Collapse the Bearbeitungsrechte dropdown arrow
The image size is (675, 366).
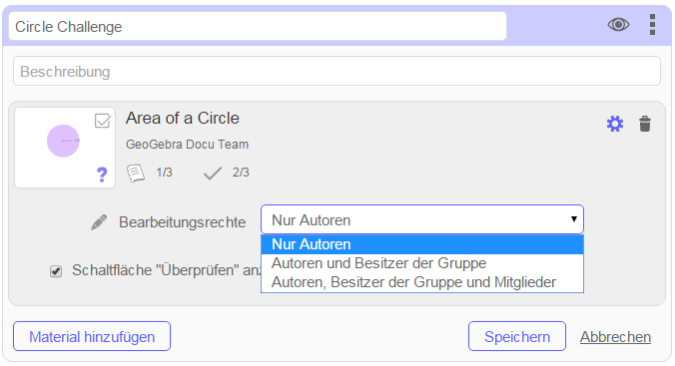pyautogui.click(x=573, y=219)
